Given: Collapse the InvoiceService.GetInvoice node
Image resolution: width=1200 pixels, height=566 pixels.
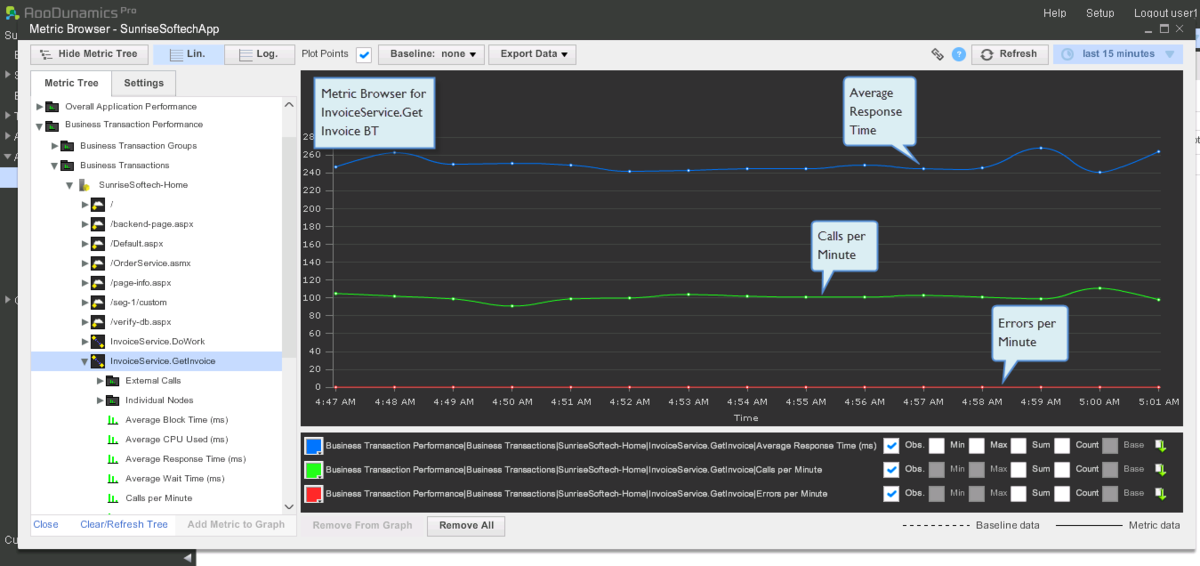Looking at the screenshot, I should [x=85, y=361].
